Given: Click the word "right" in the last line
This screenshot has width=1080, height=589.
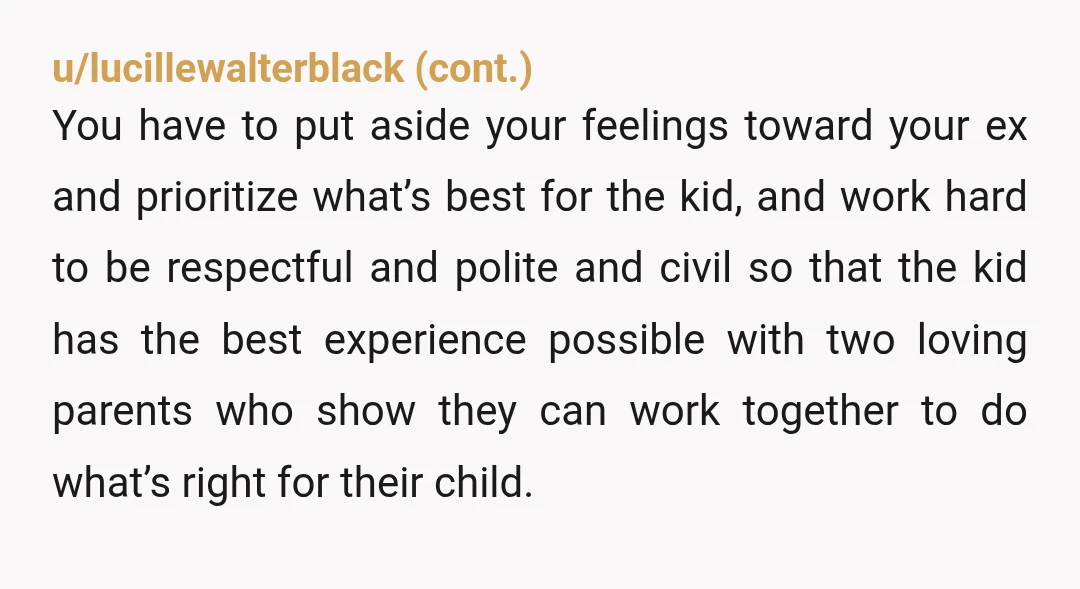Looking at the screenshot, I should click(224, 483).
